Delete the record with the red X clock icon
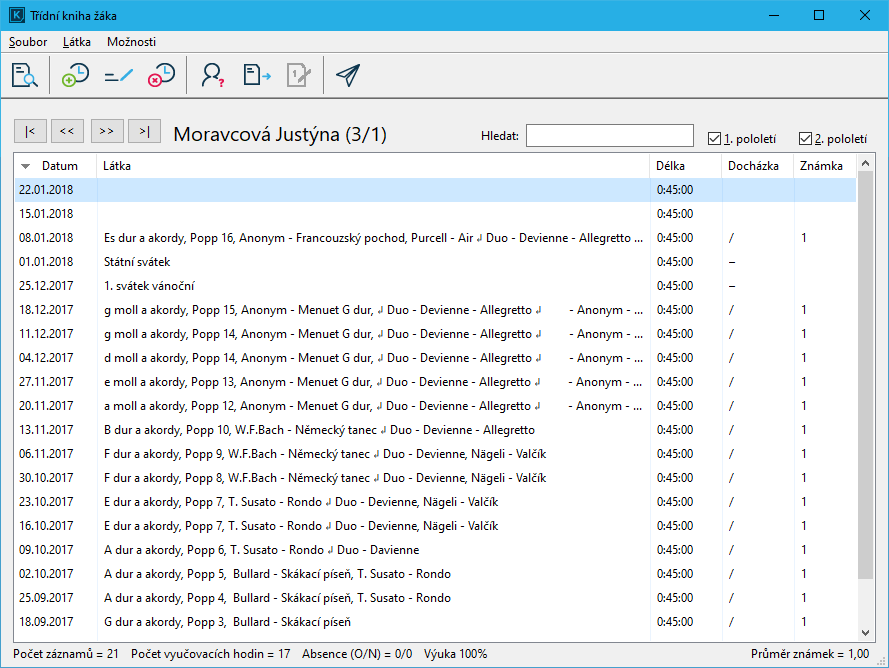The image size is (889, 668). click(161, 76)
